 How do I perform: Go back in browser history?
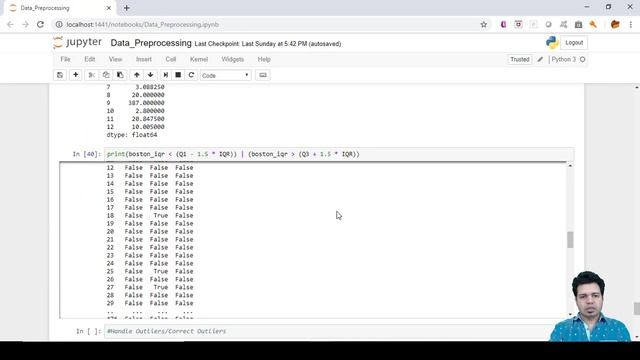pos(10,24)
